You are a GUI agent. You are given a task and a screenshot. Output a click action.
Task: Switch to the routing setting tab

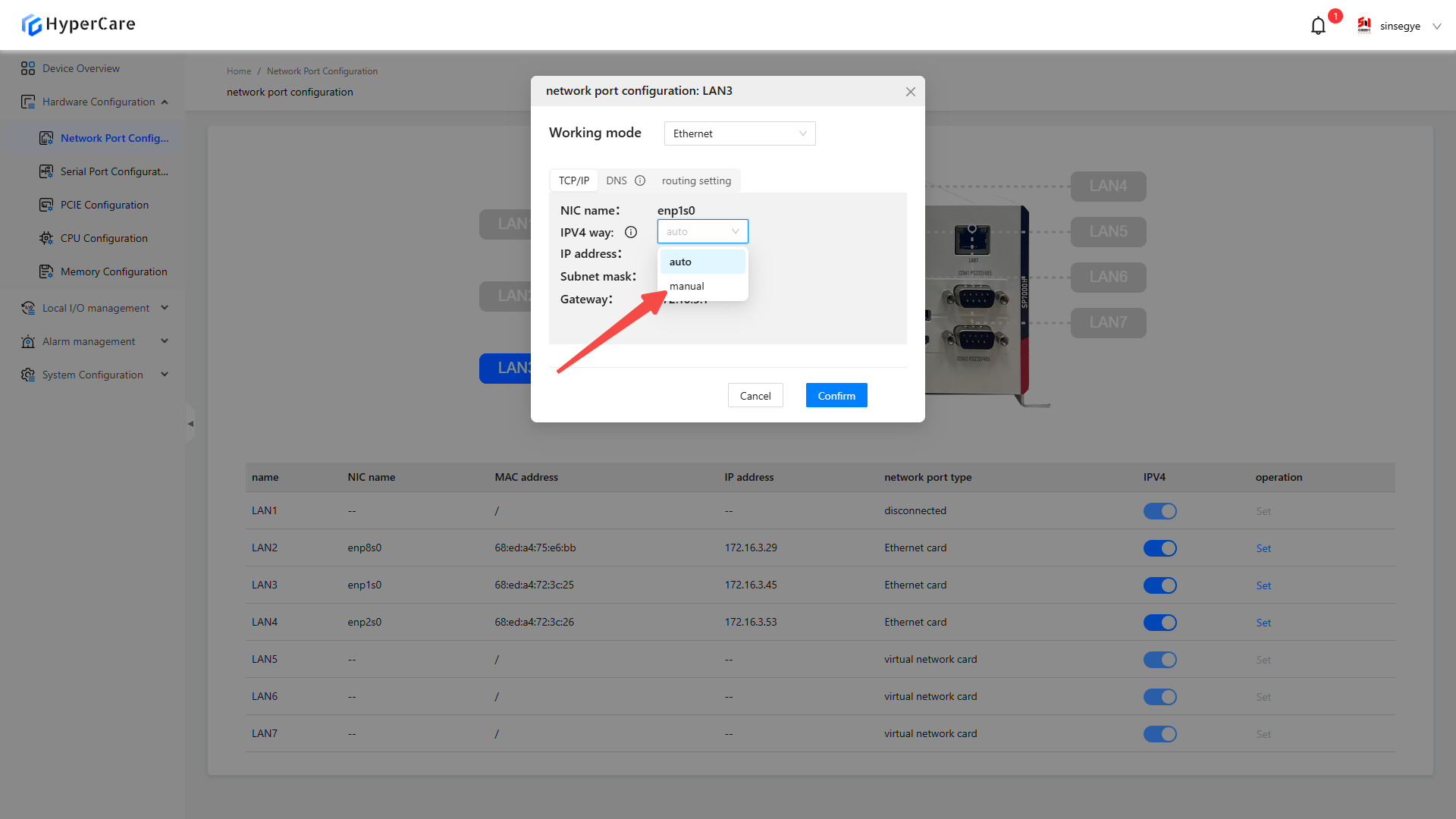click(696, 180)
